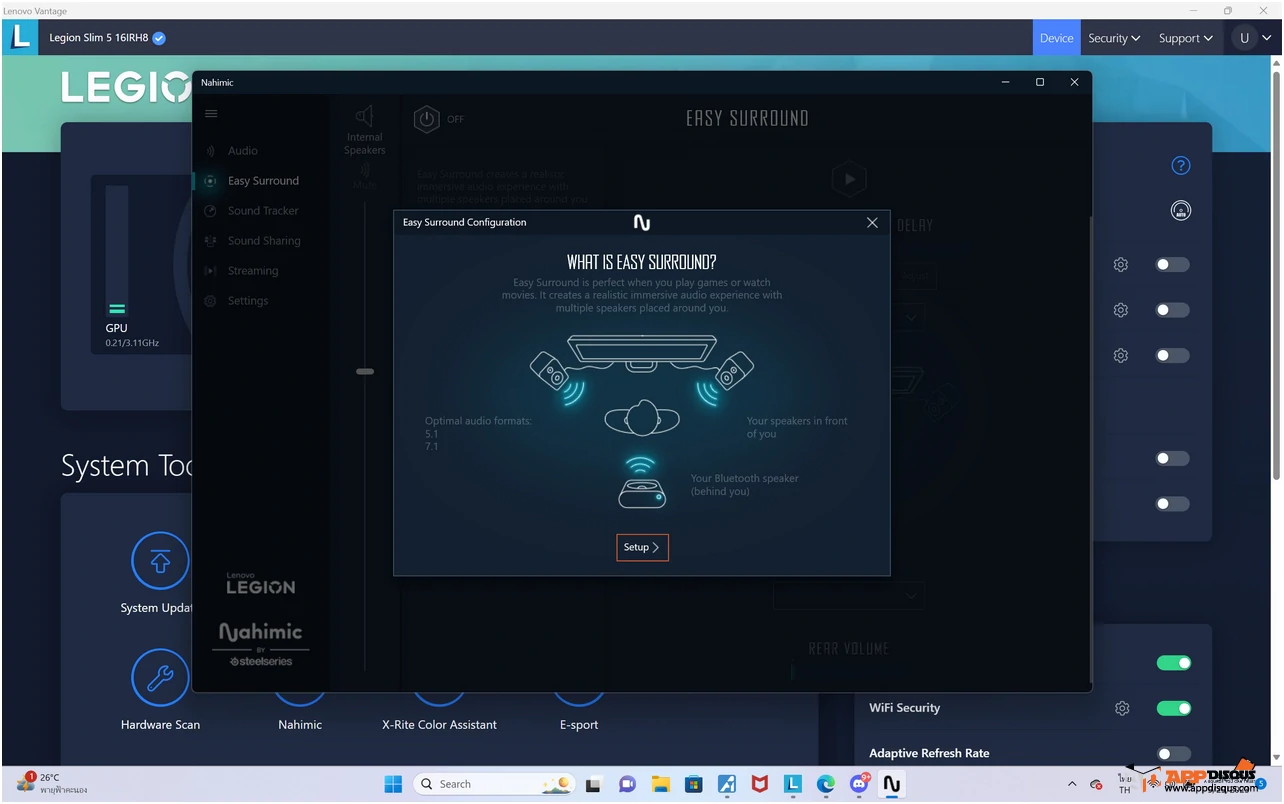Click the Nahimic logo atop the dialog
Image resolution: width=1284 pixels, height=804 pixels.
pos(642,222)
